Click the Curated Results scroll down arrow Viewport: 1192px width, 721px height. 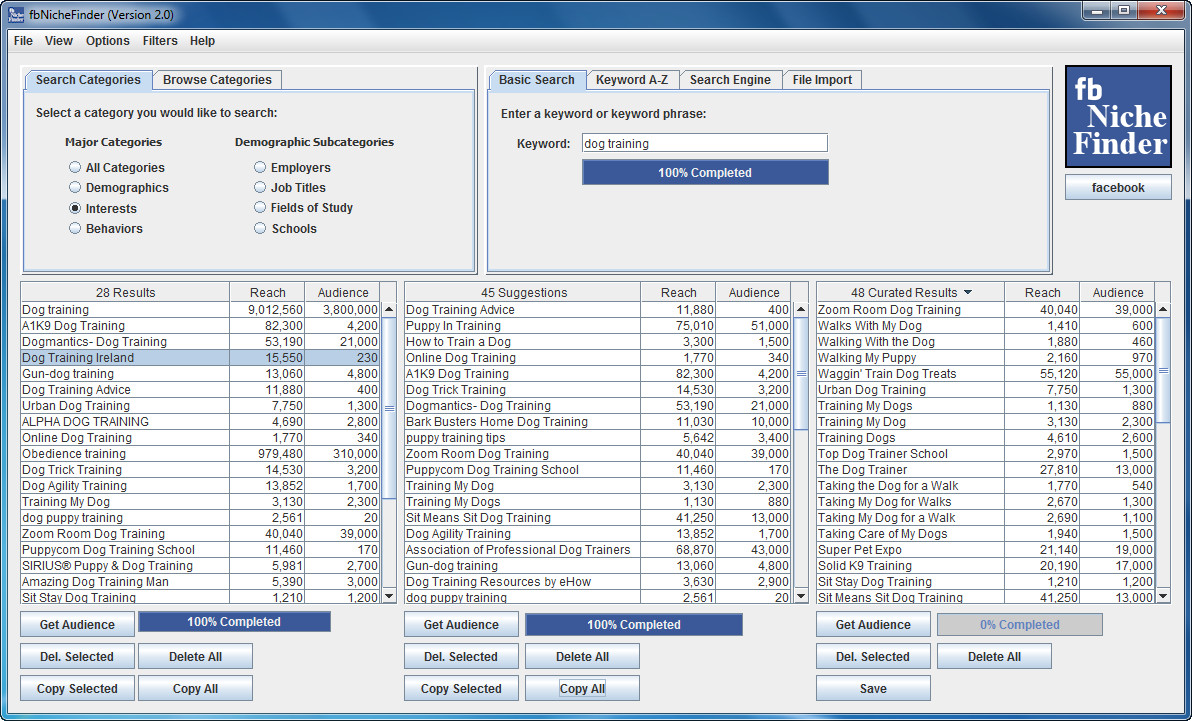(1163, 596)
